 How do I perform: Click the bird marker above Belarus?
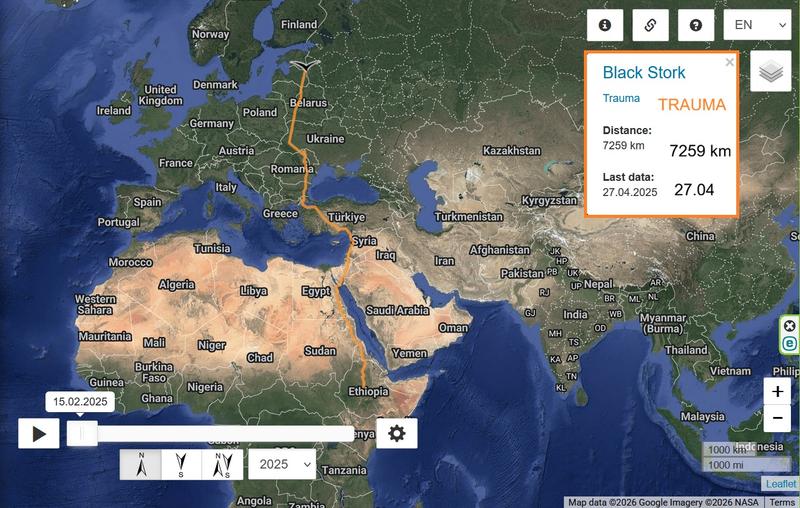[x=305, y=65]
